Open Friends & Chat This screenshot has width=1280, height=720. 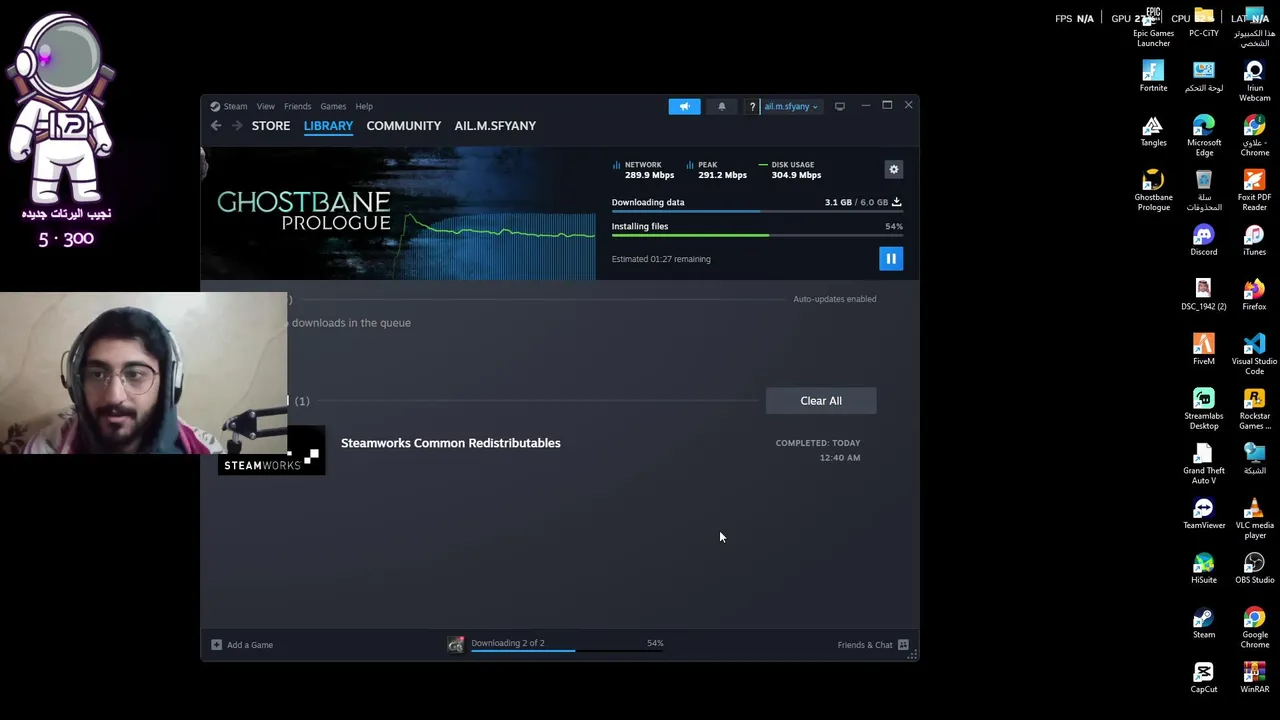[873, 645]
